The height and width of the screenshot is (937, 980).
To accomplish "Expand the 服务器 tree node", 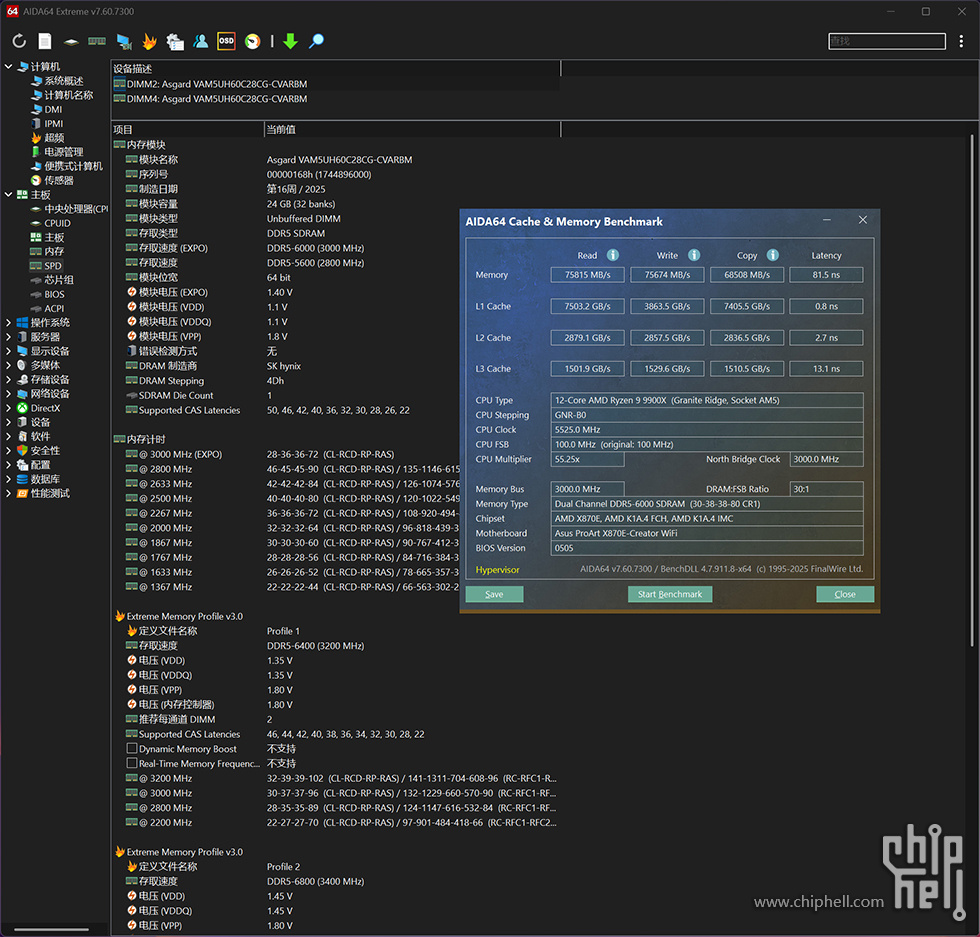I will point(8,336).
